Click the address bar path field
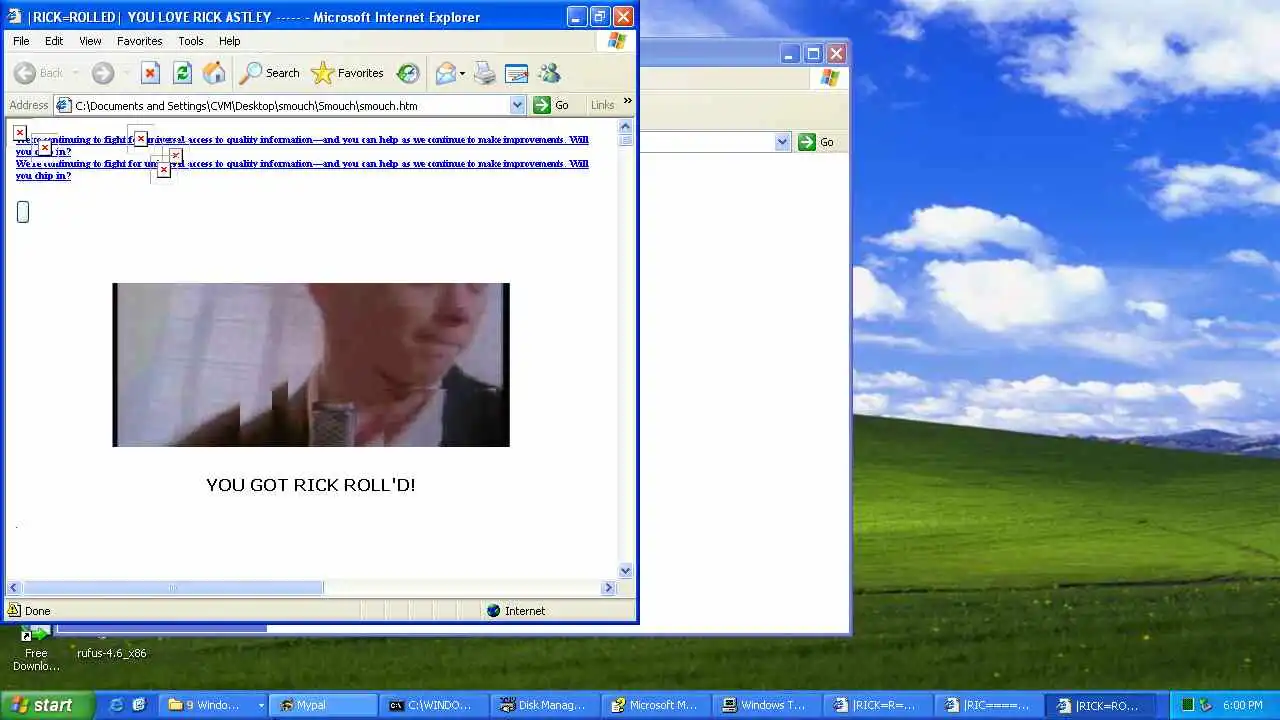The height and width of the screenshot is (720, 1280). (290, 105)
